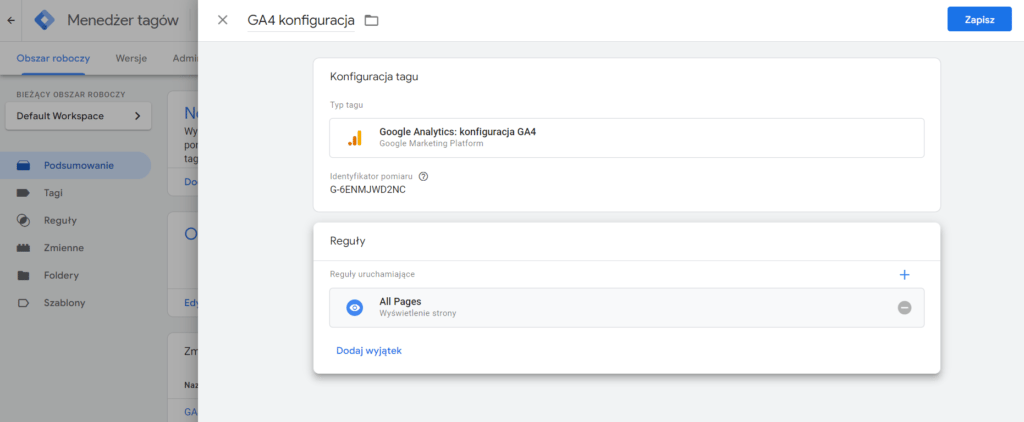Click the Reguły circular icon
The width and height of the screenshot is (1024, 422).
(24, 221)
